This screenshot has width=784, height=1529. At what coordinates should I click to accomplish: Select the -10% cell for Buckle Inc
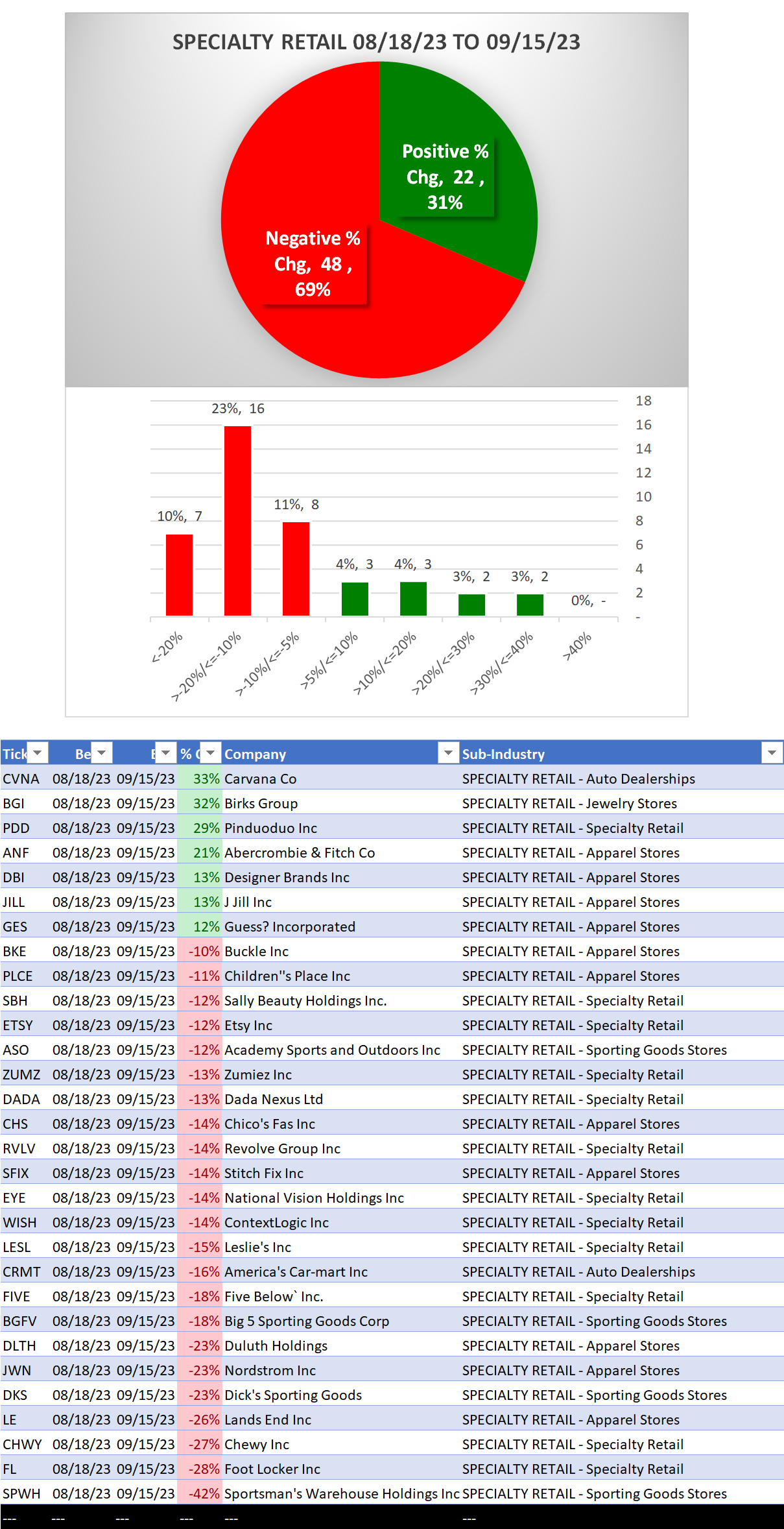pyautogui.click(x=200, y=951)
